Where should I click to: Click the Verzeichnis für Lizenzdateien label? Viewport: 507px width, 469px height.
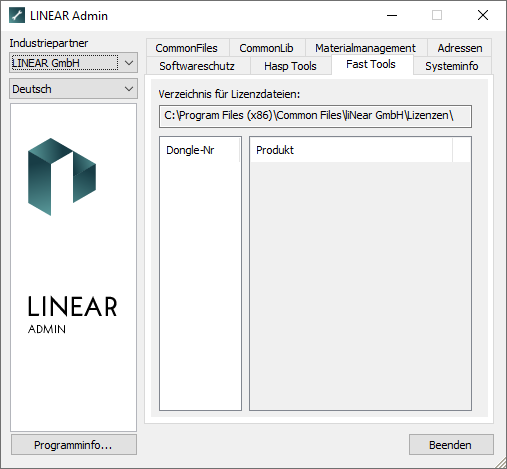229,94
